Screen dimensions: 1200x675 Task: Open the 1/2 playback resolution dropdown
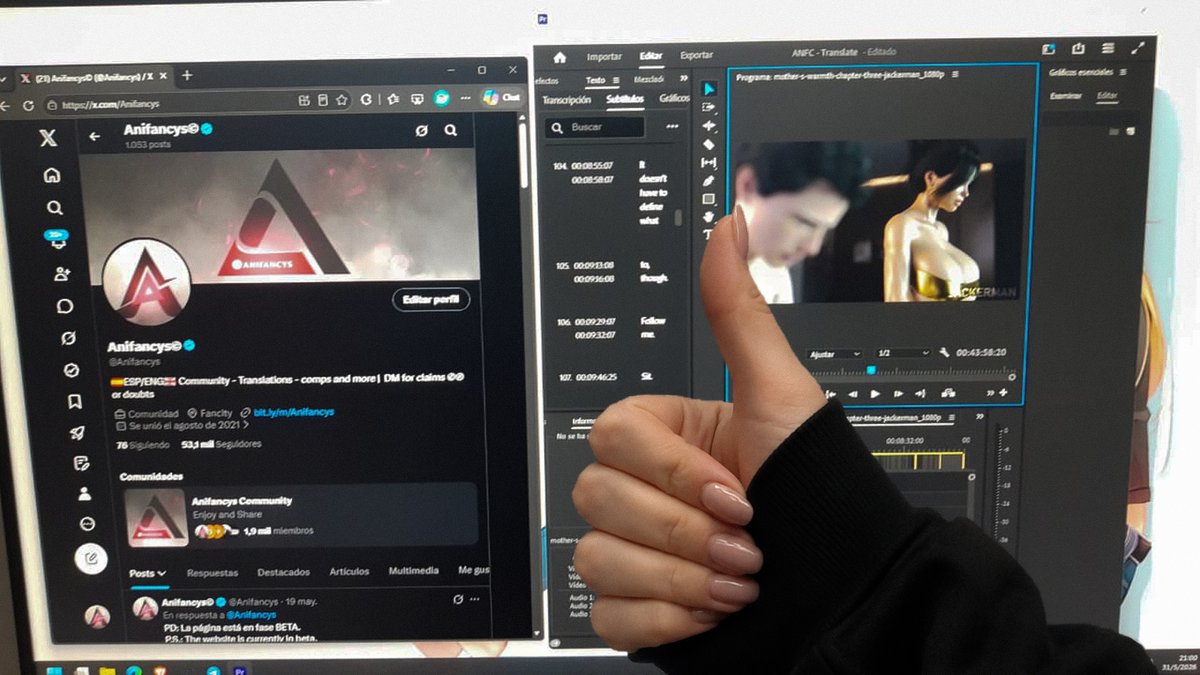[903, 353]
